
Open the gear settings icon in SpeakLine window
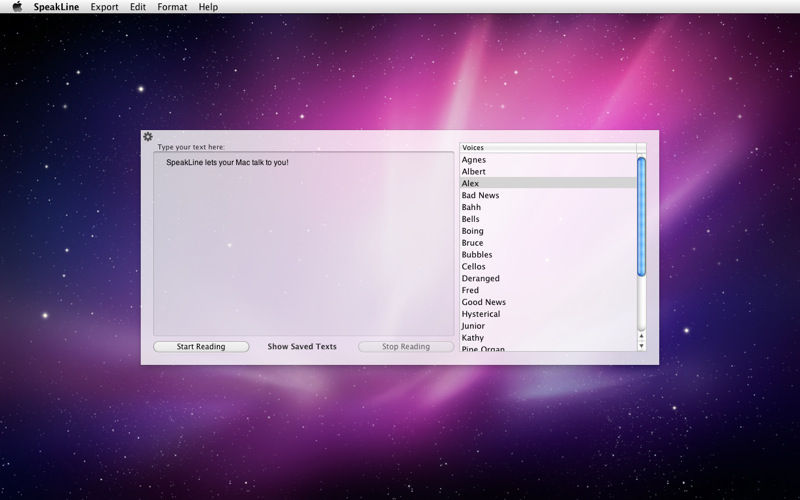148,136
